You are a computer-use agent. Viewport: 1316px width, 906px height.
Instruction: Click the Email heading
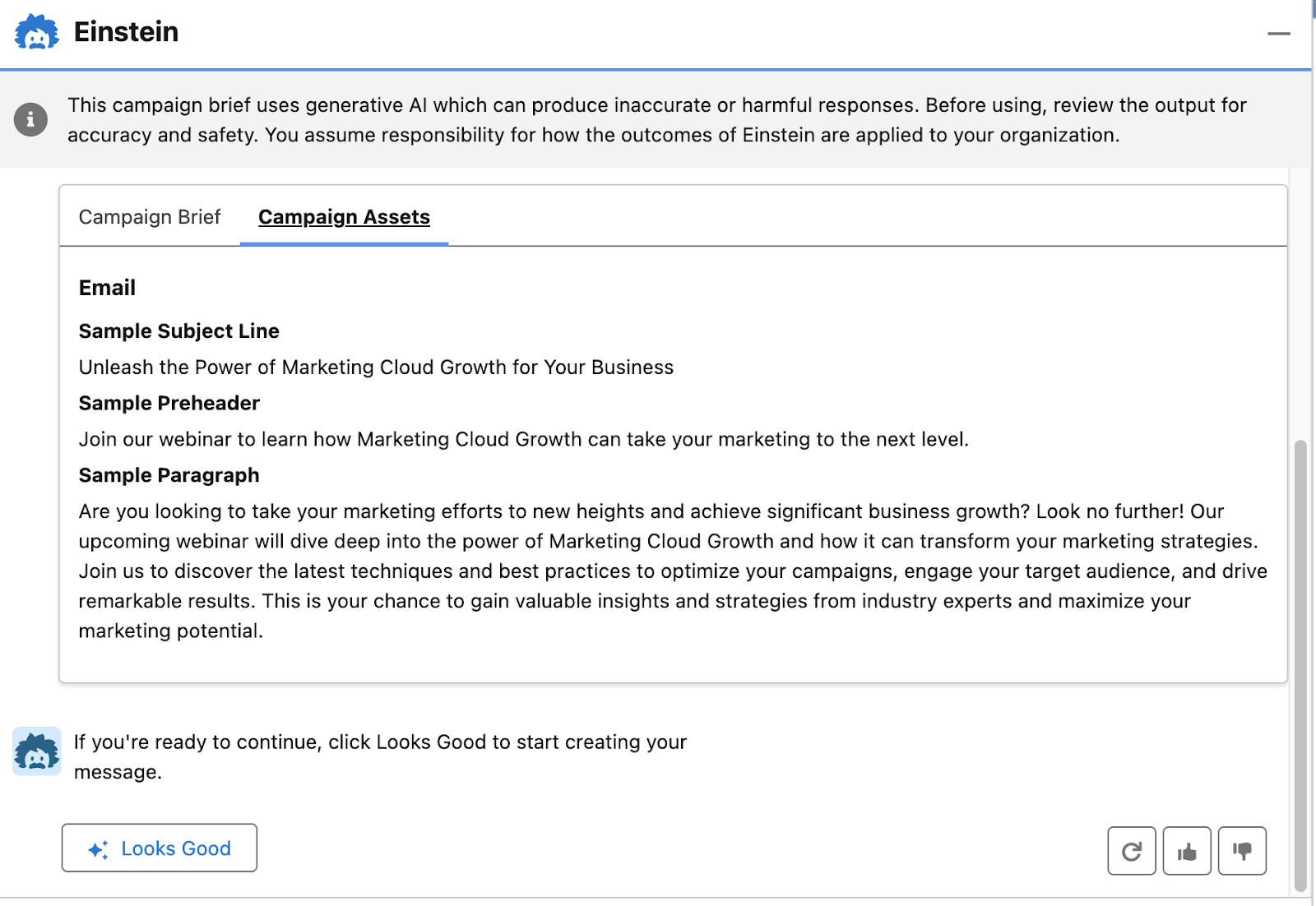coord(107,288)
